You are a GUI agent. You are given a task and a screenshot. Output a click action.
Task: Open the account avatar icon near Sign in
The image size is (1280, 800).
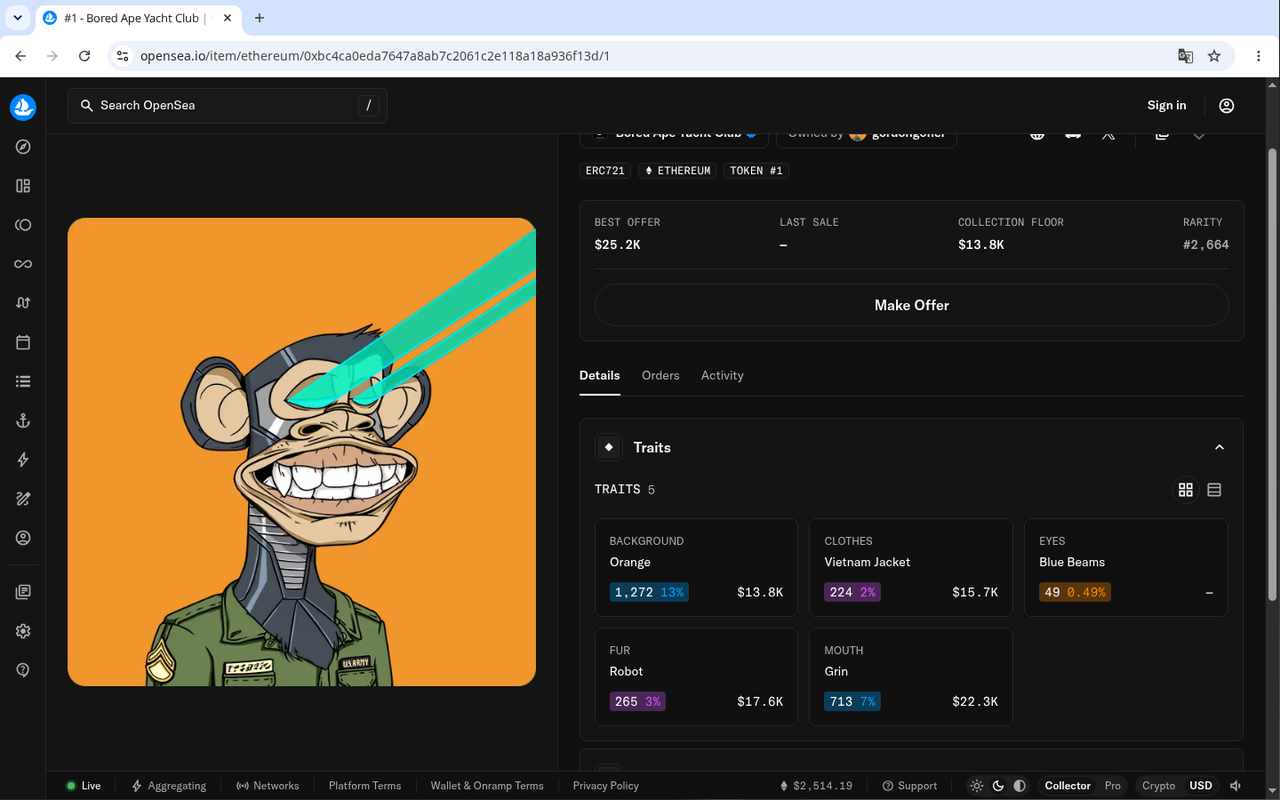[x=1227, y=105]
